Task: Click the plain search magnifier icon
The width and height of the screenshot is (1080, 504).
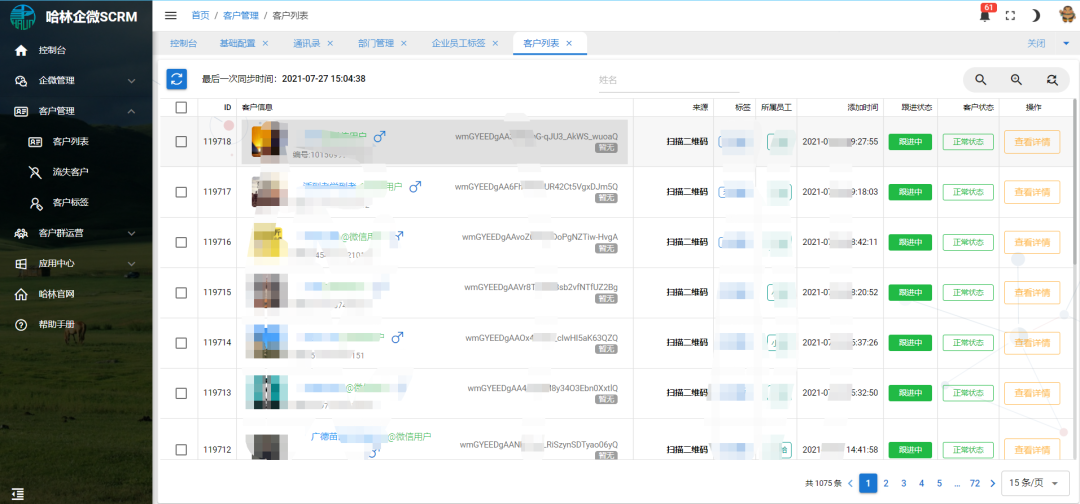Action: tap(981, 80)
